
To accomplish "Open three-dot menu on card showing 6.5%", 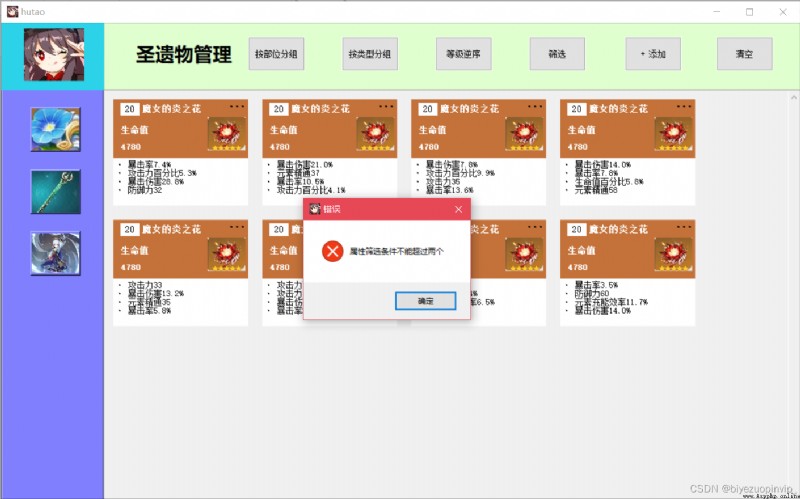I will click(x=535, y=227).
